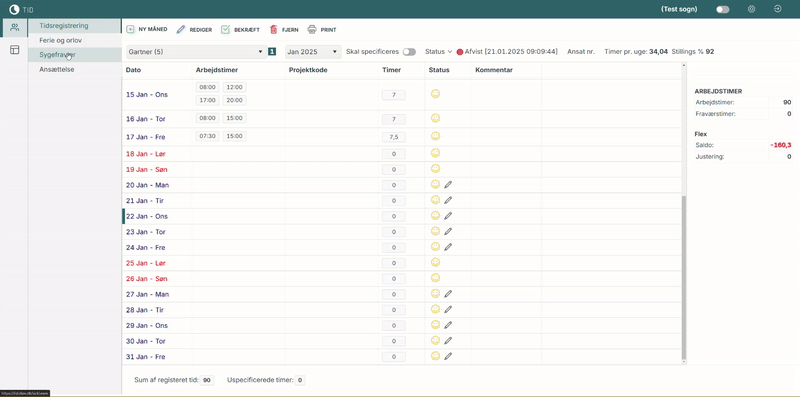Screen dimensions: 800x397
Task: Click the pencil icon for 23 Jan
Action: (448, 232)
